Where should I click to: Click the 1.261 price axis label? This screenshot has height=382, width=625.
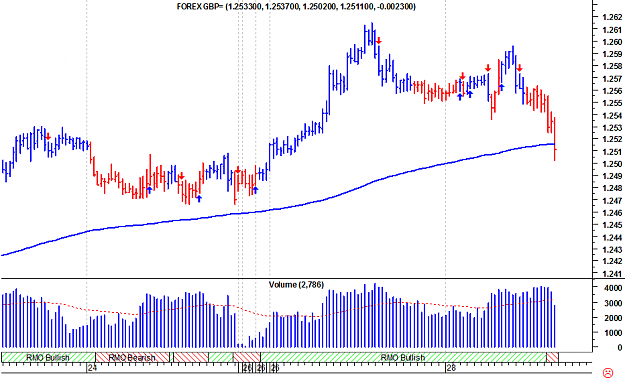[612, 30]
